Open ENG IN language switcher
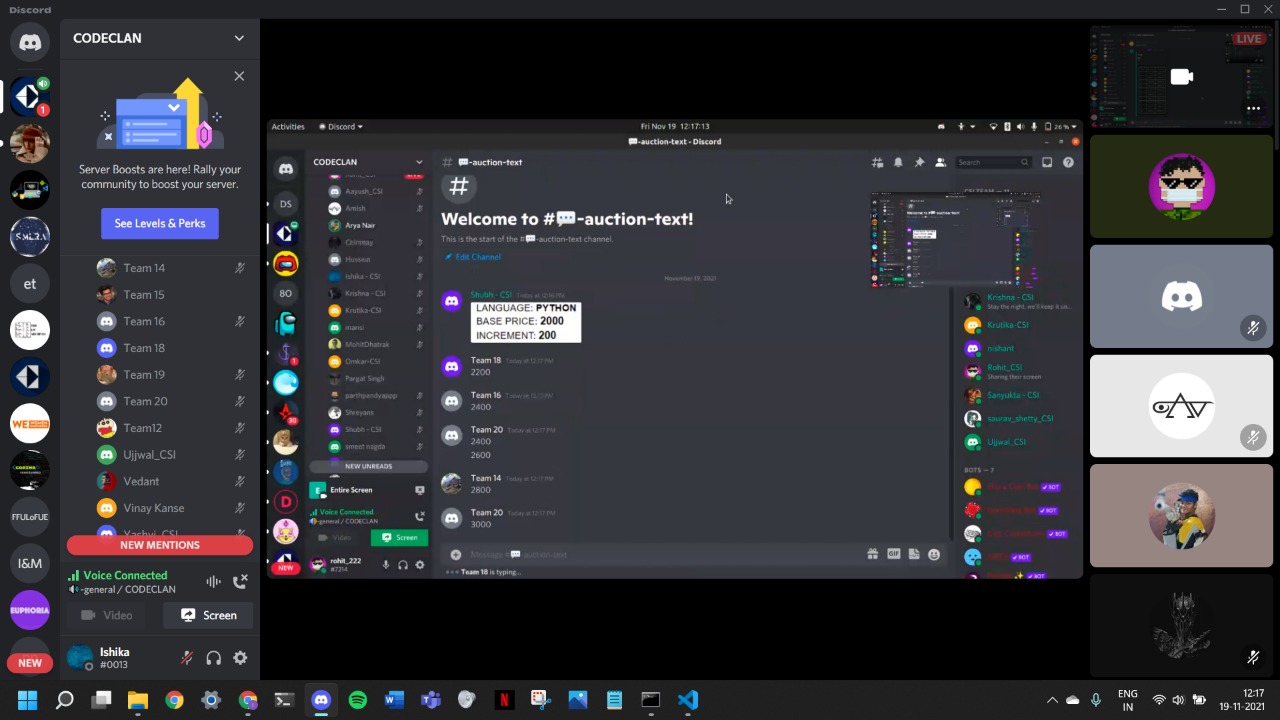Image resolution: width=1280 pixels, height=720 pixels. pyautogui.click(x=1127, y=700)
